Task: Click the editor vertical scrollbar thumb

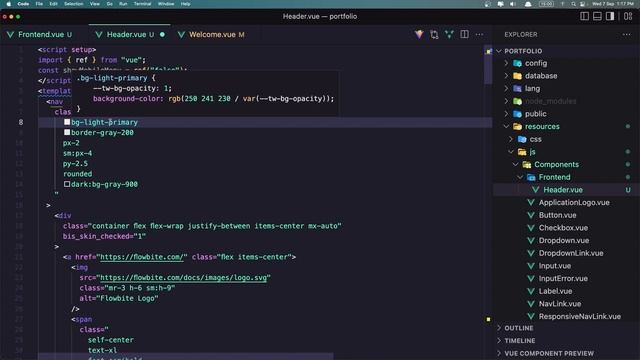Action: 488,65
